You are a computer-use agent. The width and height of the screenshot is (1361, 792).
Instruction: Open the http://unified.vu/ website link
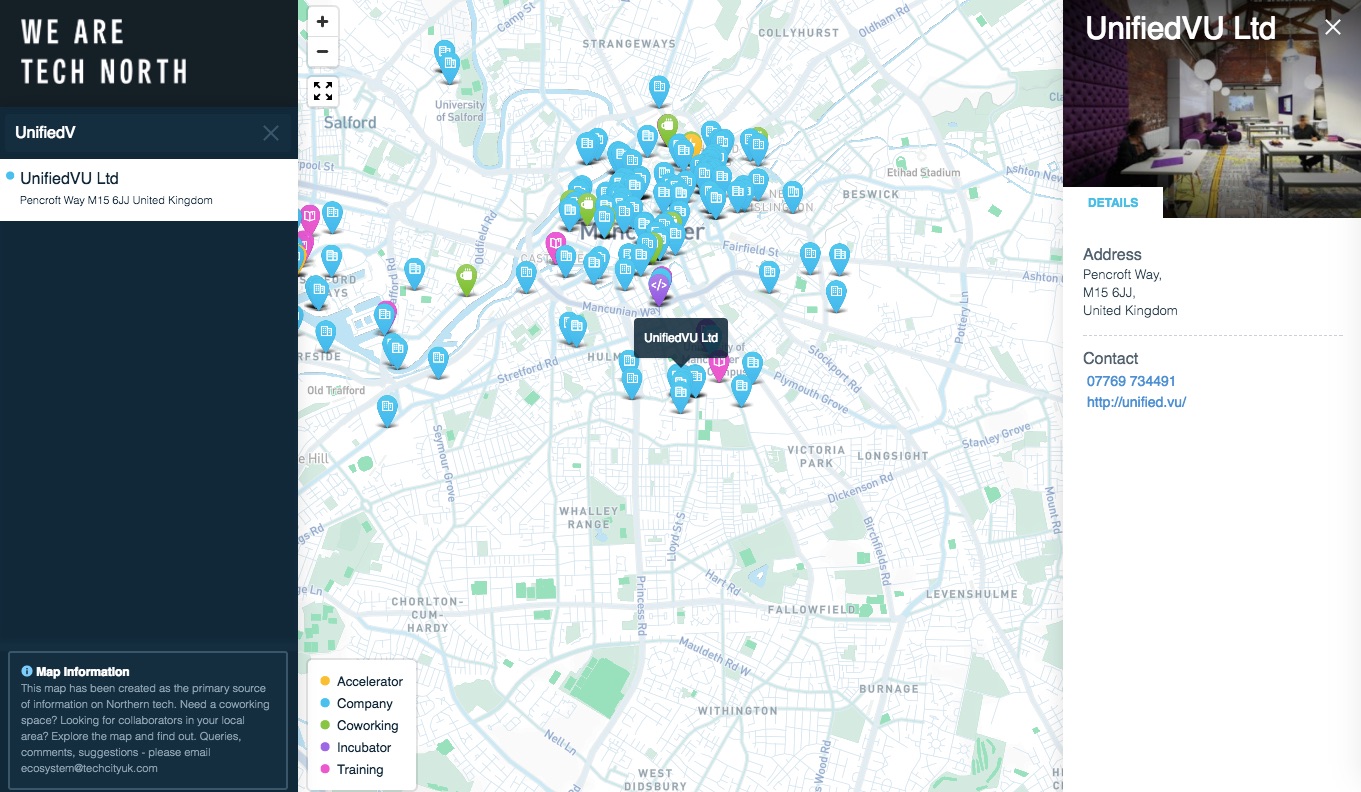click(1136, 402)
